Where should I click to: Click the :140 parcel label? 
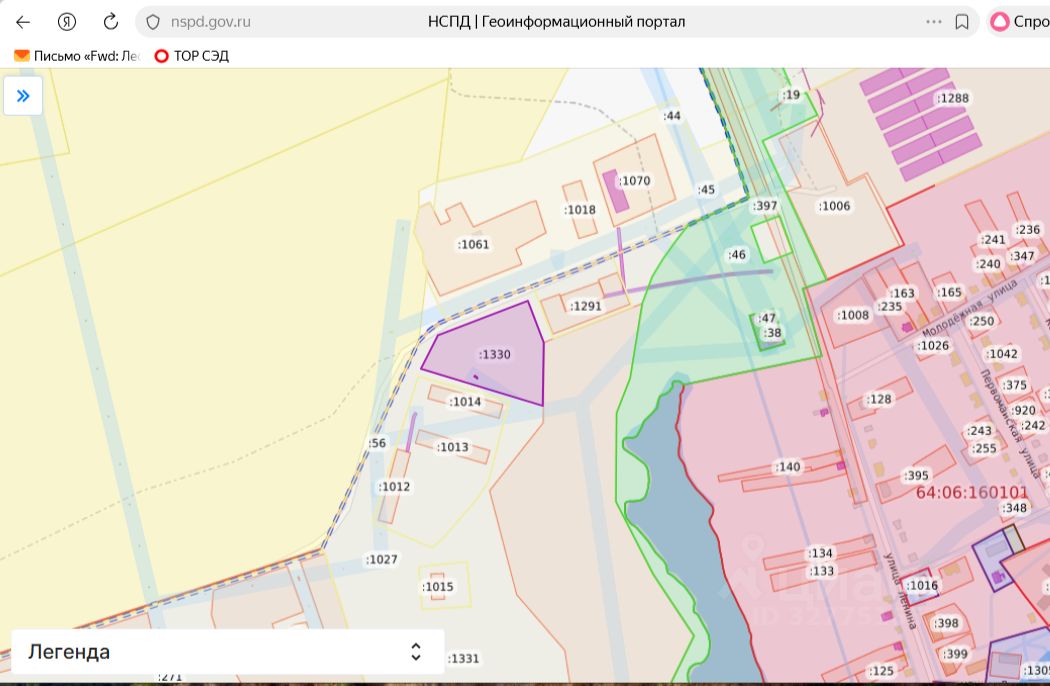pyautogui.click(x=788, y=467)
